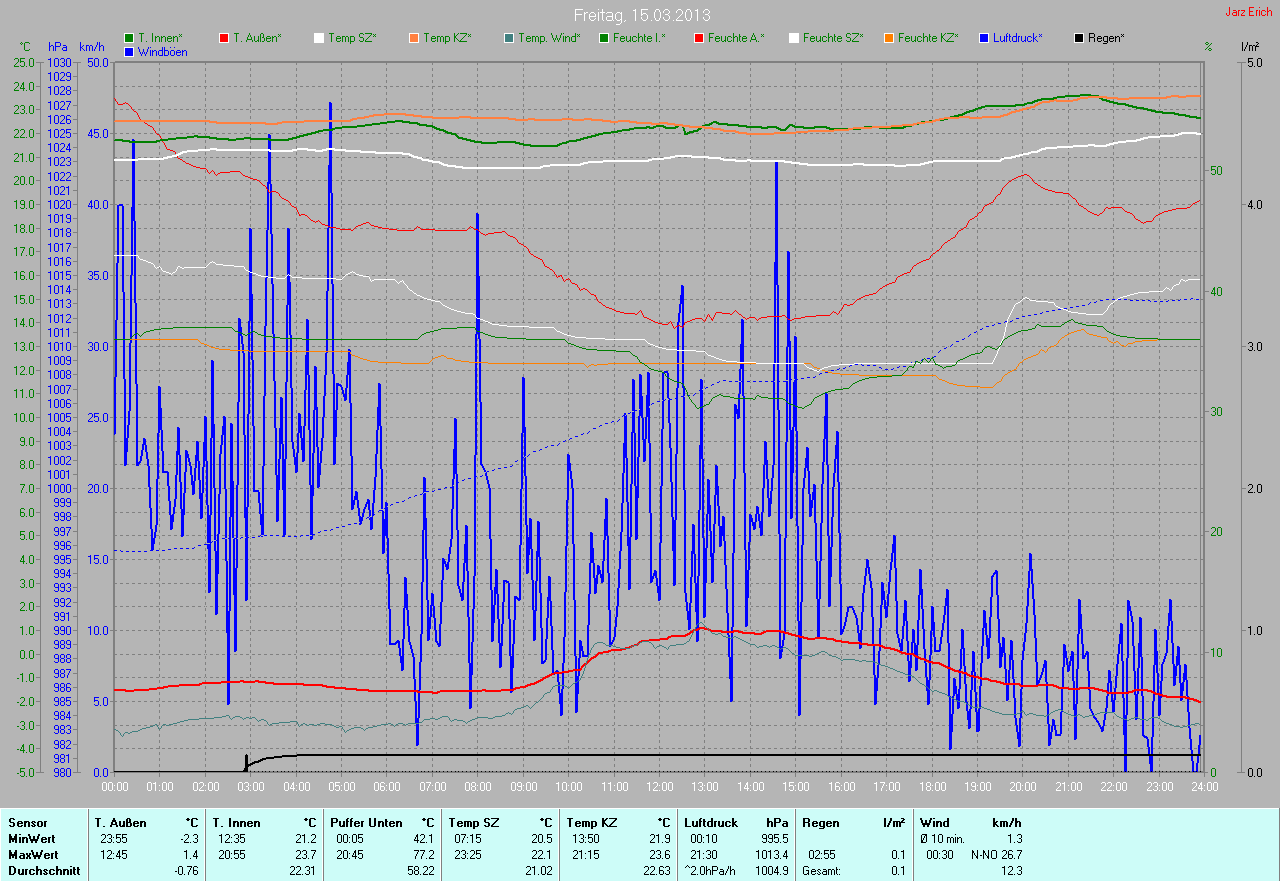
Task: Click the Jarz Erich label
Action: (1249, 12)
